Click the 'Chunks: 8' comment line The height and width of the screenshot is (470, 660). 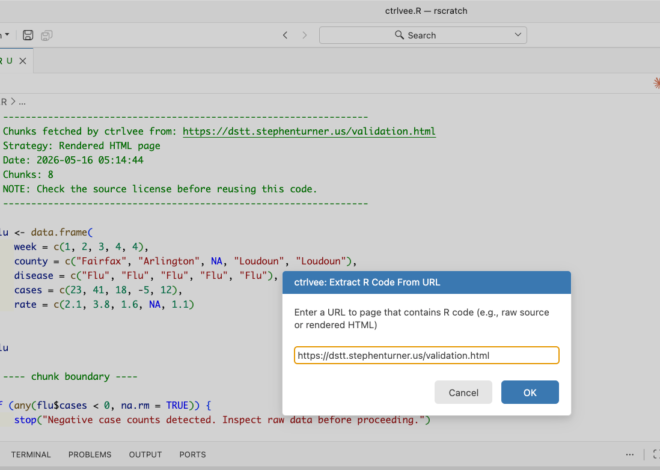click(28, 175)
